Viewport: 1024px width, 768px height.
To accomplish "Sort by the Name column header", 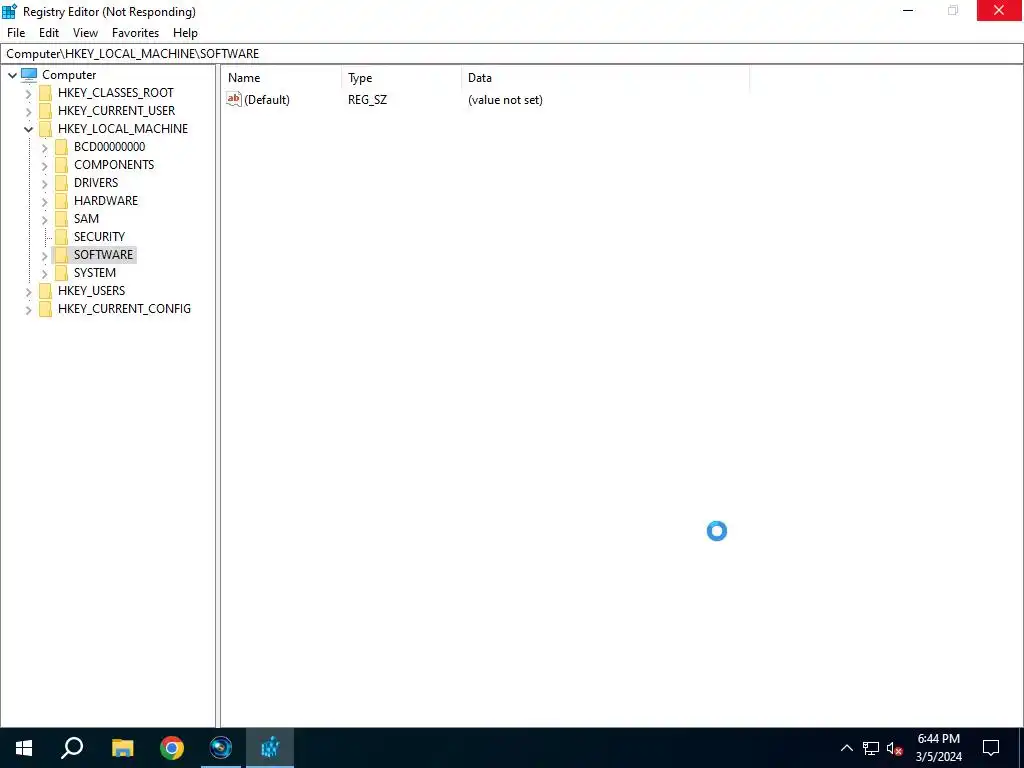I will point(281,78).
